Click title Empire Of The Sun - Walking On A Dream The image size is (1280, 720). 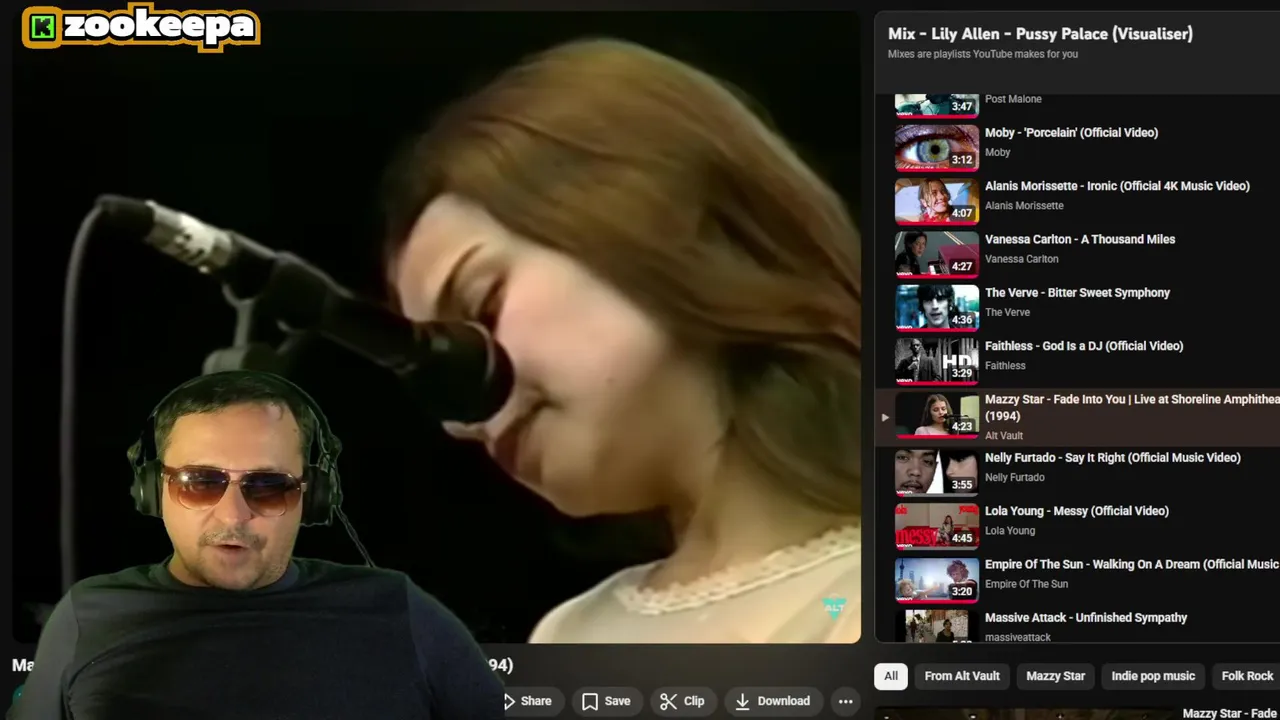coord(1132,564)
